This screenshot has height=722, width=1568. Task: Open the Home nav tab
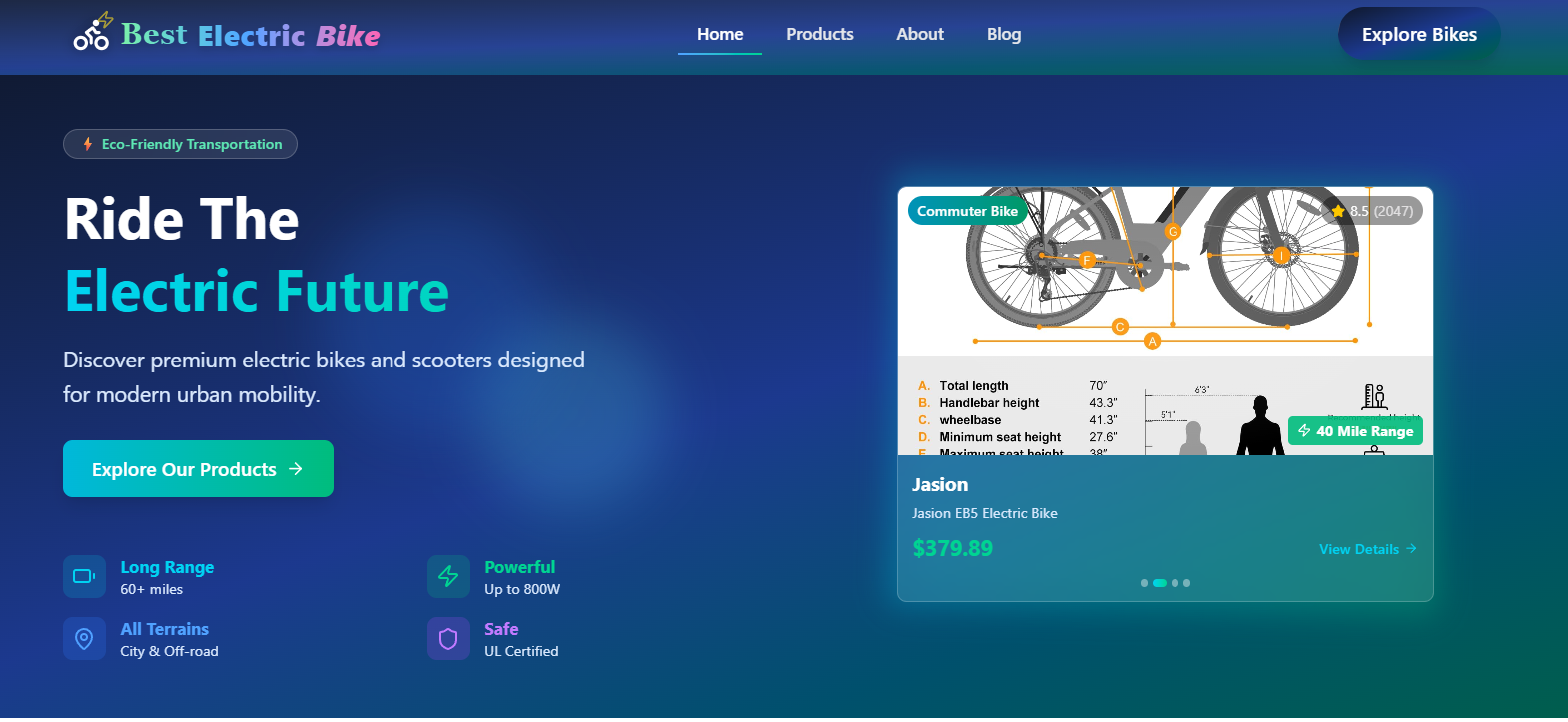tap(720, 34)
